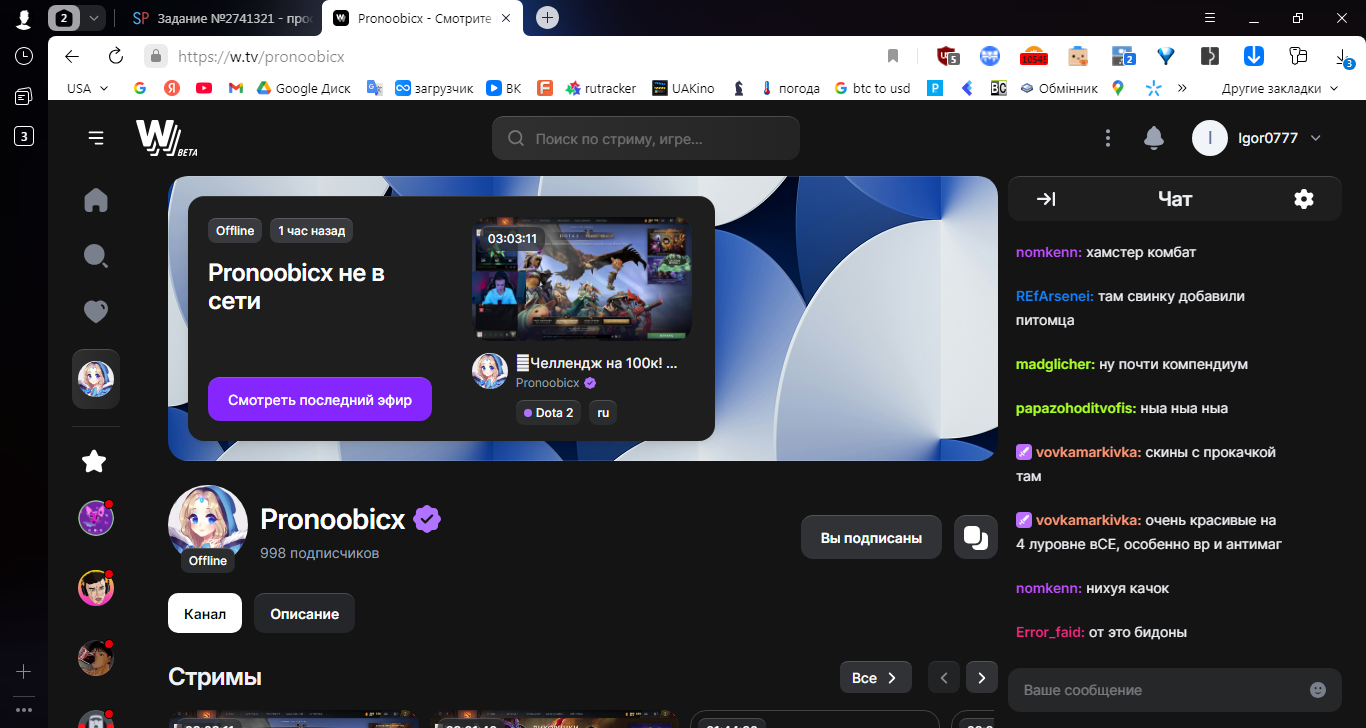Open the Igor0777 profile avatar circle
This screenshot has height=728, width=1366.
pos(1210,138)
